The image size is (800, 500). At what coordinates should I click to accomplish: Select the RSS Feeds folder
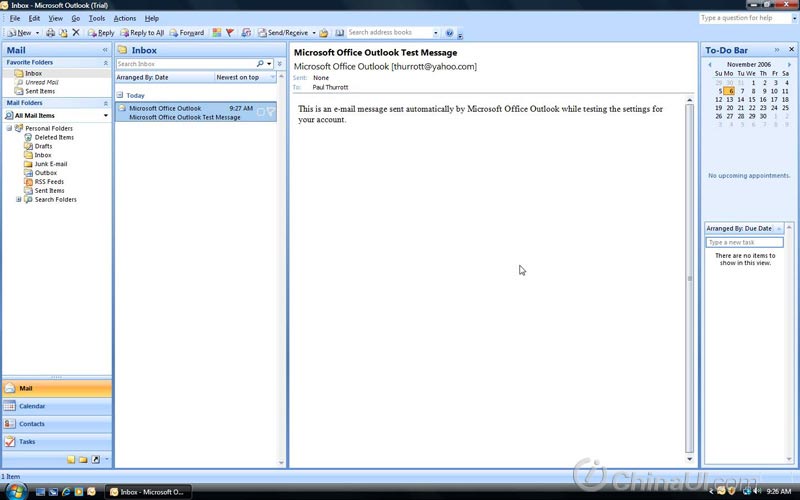(44, 182)
